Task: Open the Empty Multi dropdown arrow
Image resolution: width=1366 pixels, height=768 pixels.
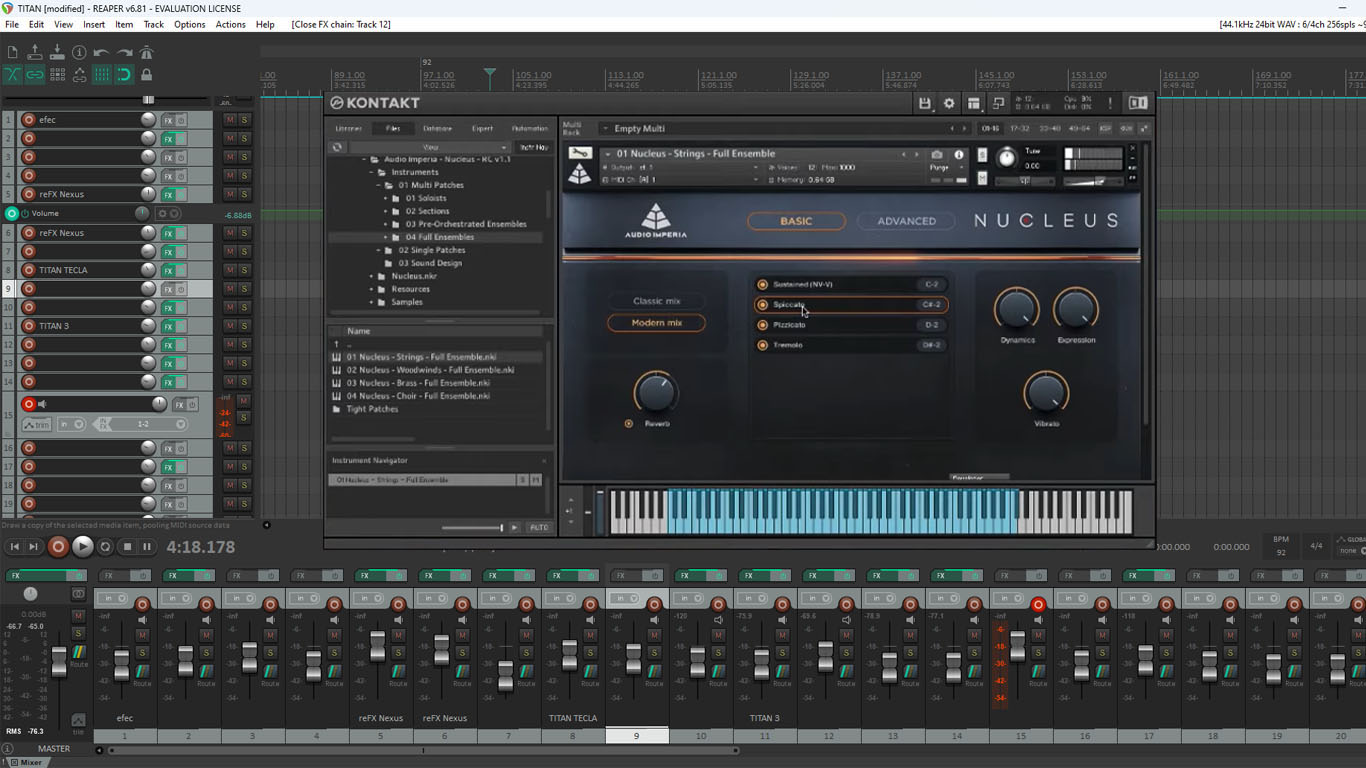Action: pos(605,128)
